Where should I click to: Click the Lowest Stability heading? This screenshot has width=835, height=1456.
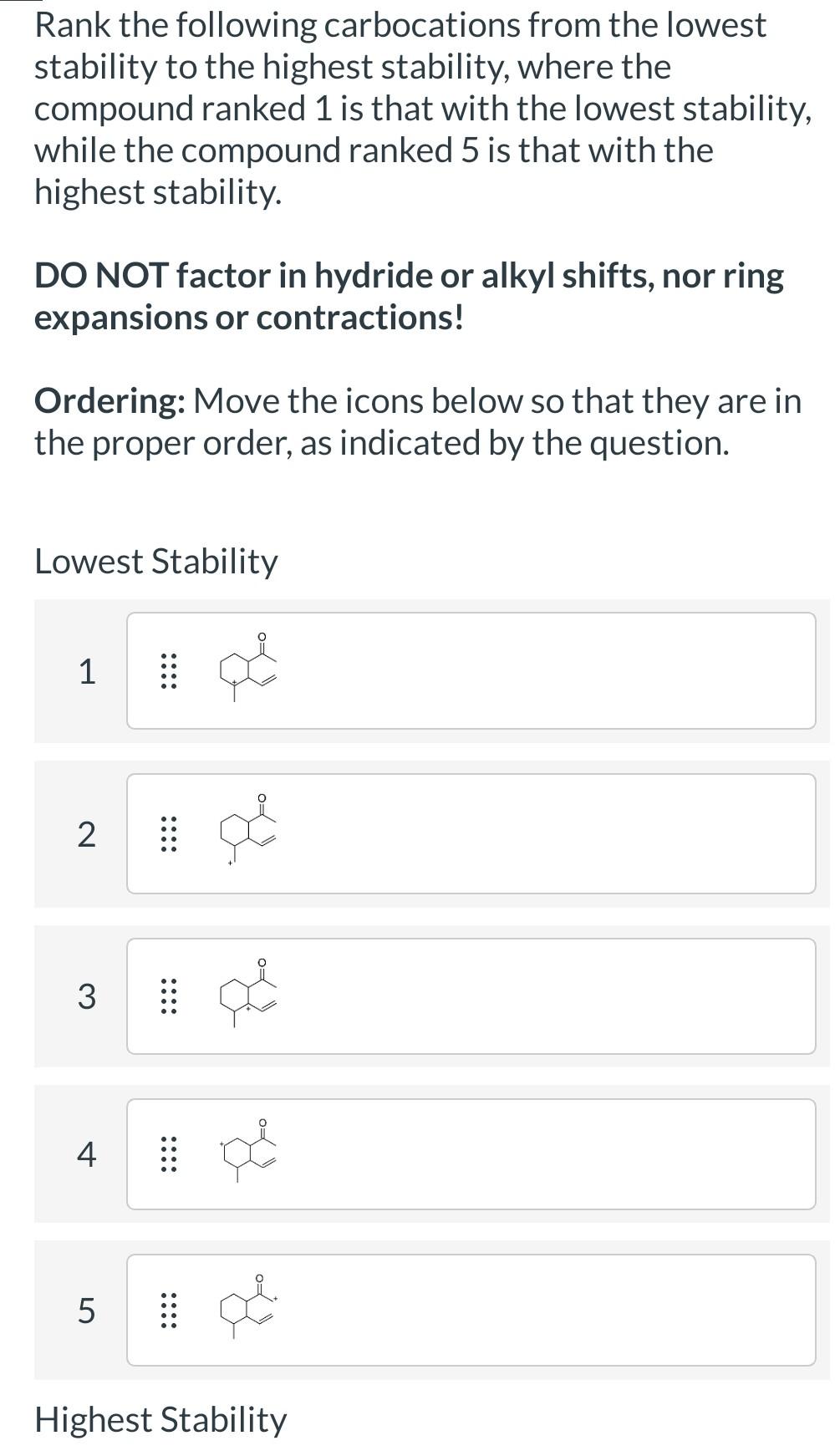(155, 562)
